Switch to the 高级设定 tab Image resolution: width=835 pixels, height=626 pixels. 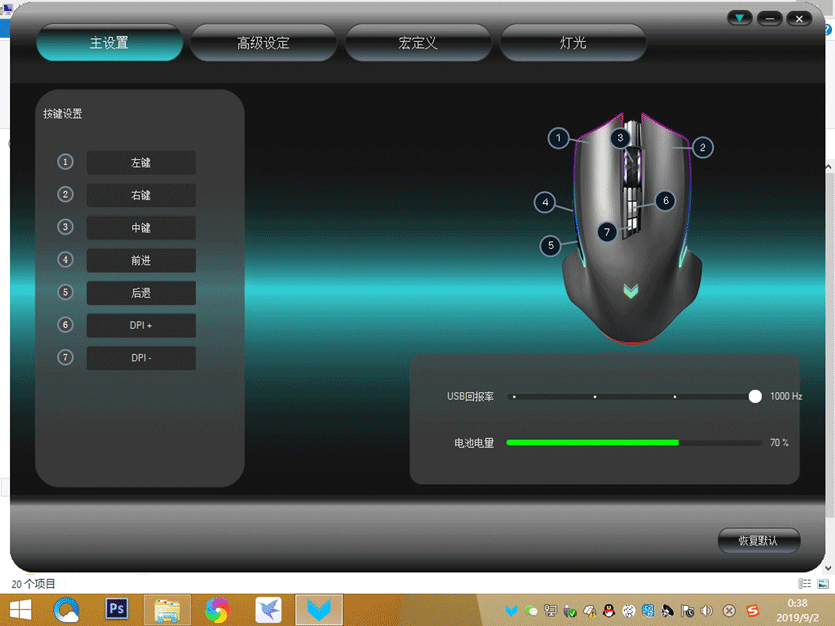click(263, 43)
